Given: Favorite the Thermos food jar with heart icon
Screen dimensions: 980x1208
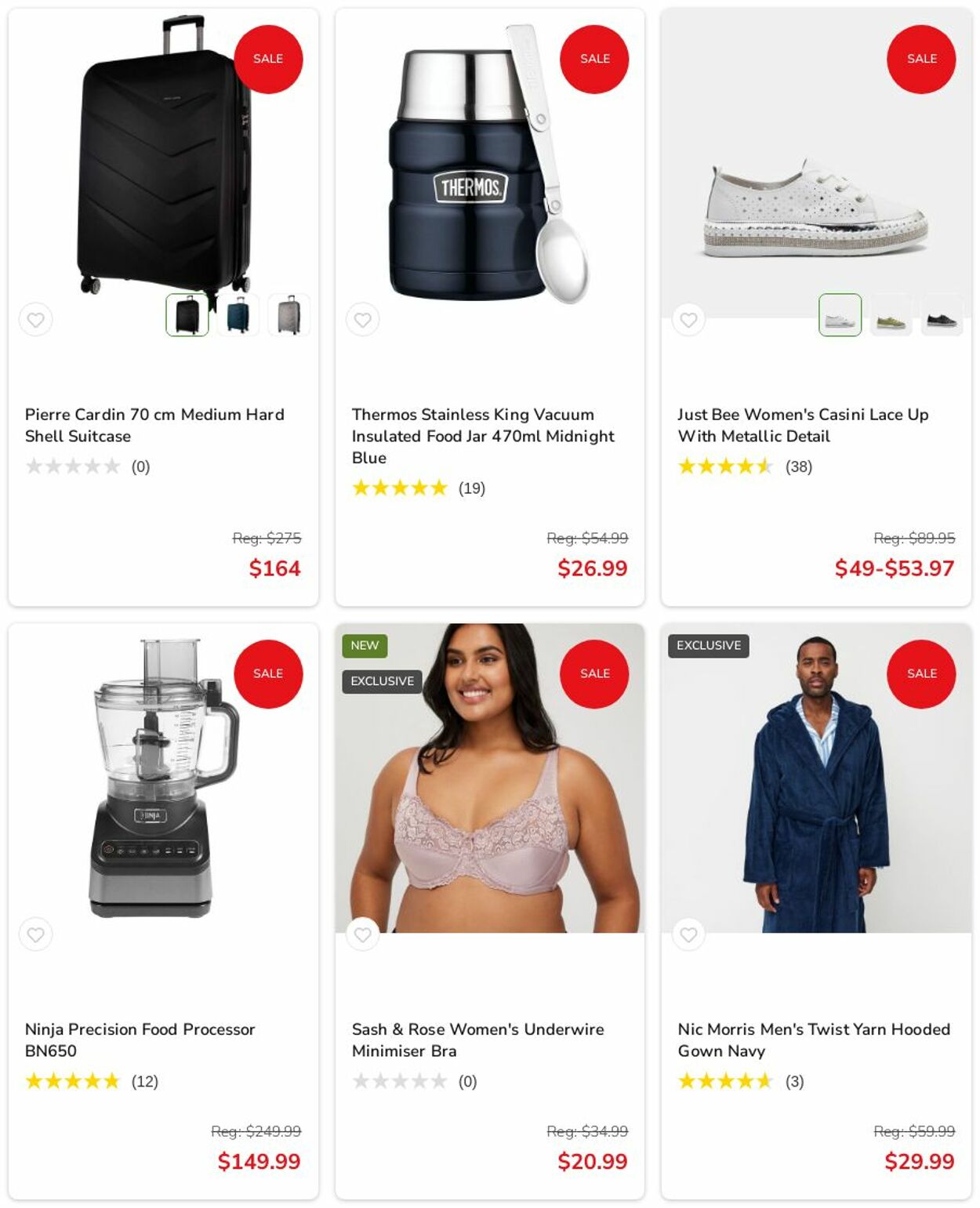Looking at the screenshot, I should coord(362,319).
